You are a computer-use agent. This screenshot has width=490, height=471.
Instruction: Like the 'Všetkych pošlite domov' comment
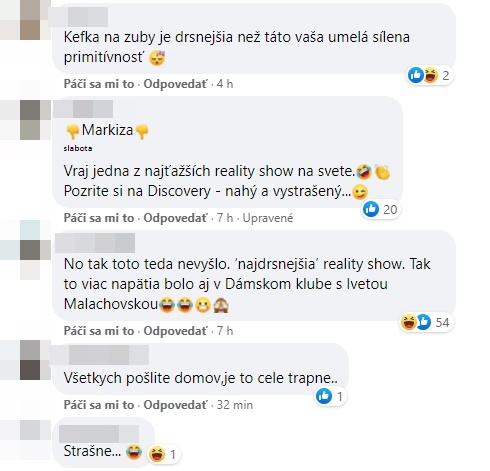click(99, 405)
